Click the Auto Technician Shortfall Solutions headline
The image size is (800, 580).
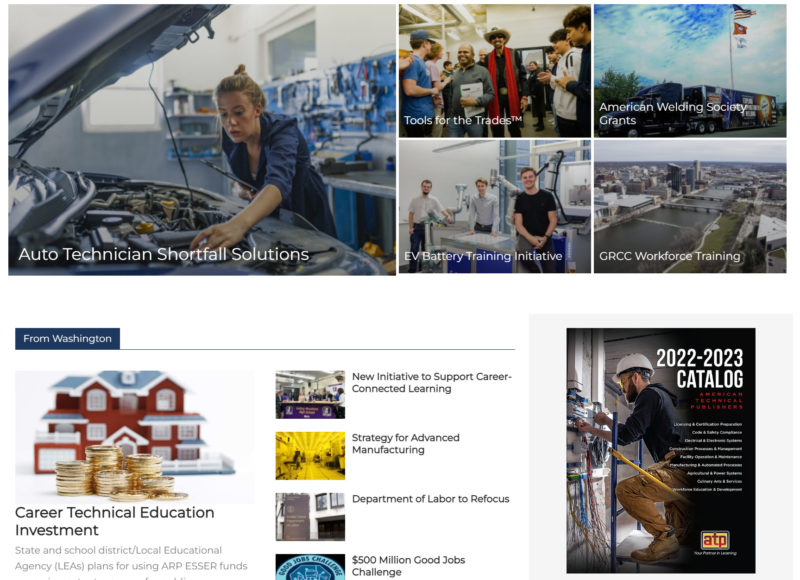[x=164, y=254]
